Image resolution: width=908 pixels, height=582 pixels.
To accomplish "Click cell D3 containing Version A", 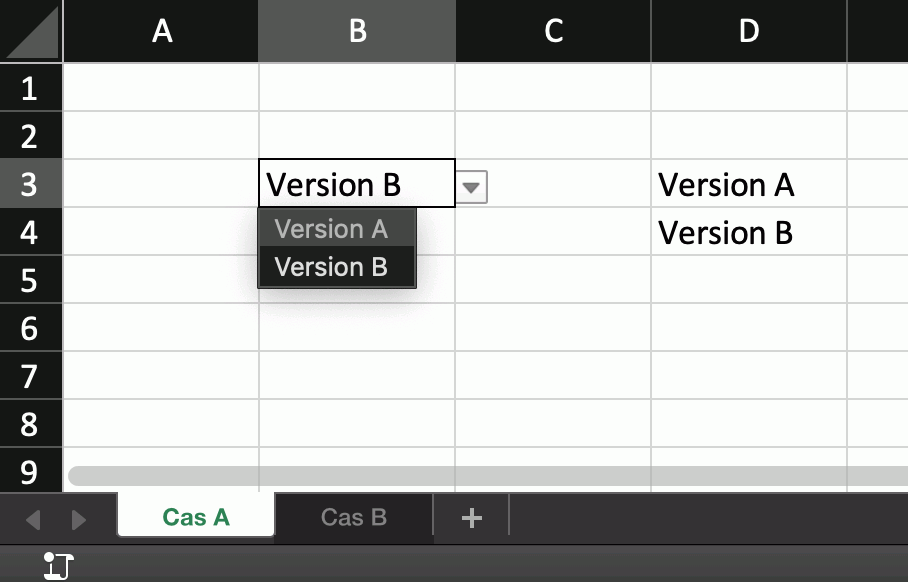I will pyautogui.click(x=747, y=185).
